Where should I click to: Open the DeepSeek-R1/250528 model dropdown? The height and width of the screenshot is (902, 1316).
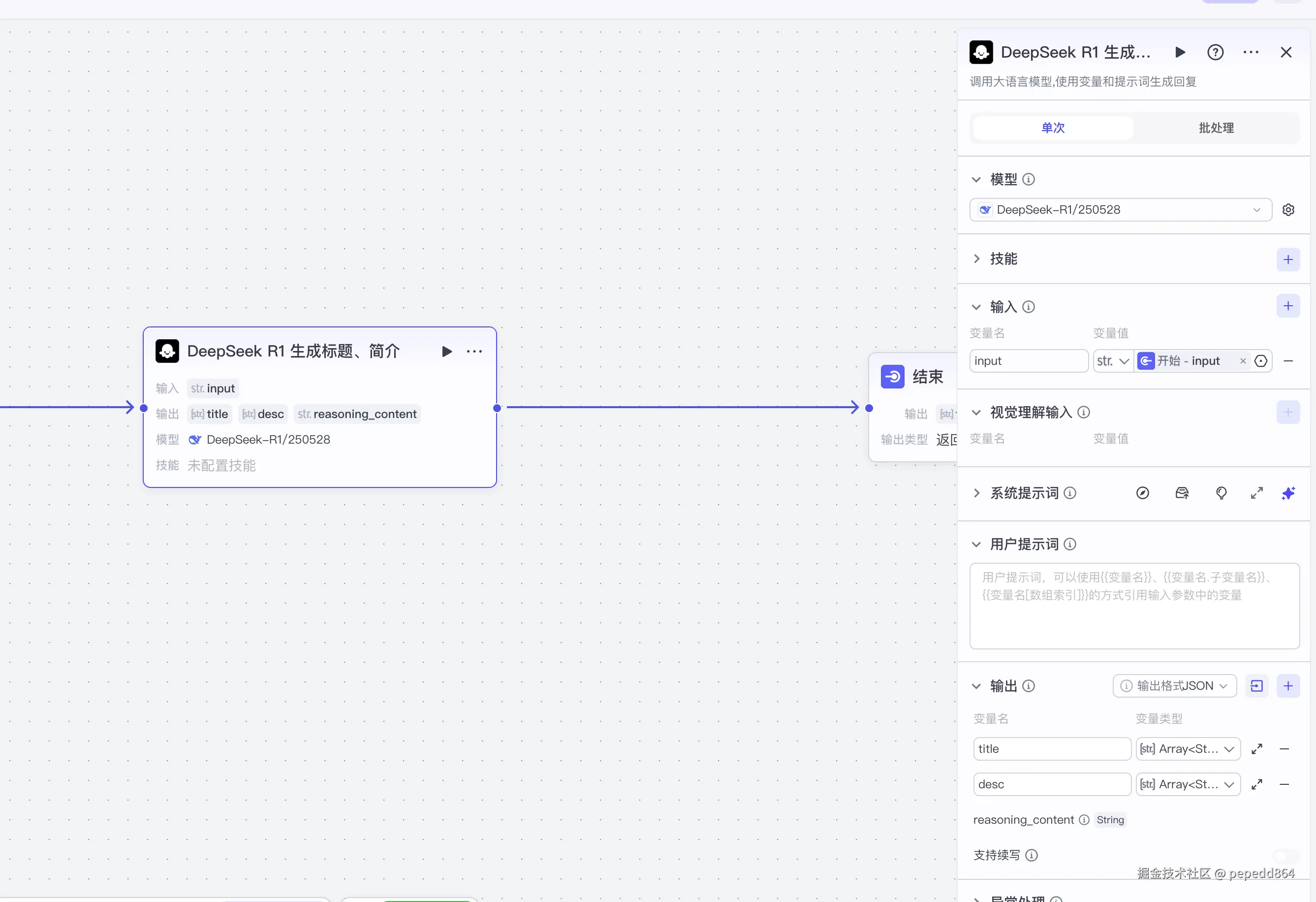click(1120, 210)
